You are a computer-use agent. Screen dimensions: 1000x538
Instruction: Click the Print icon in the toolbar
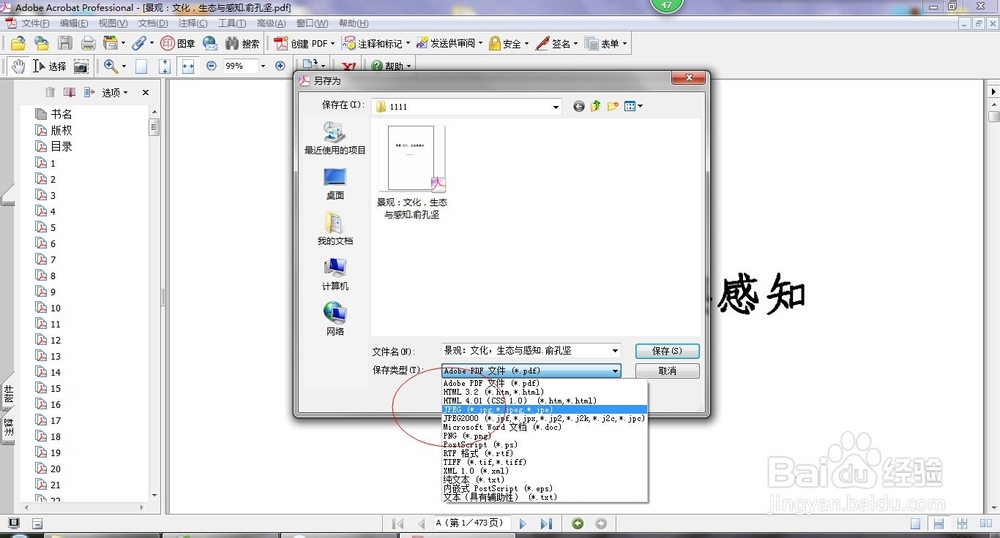[88, 43]
